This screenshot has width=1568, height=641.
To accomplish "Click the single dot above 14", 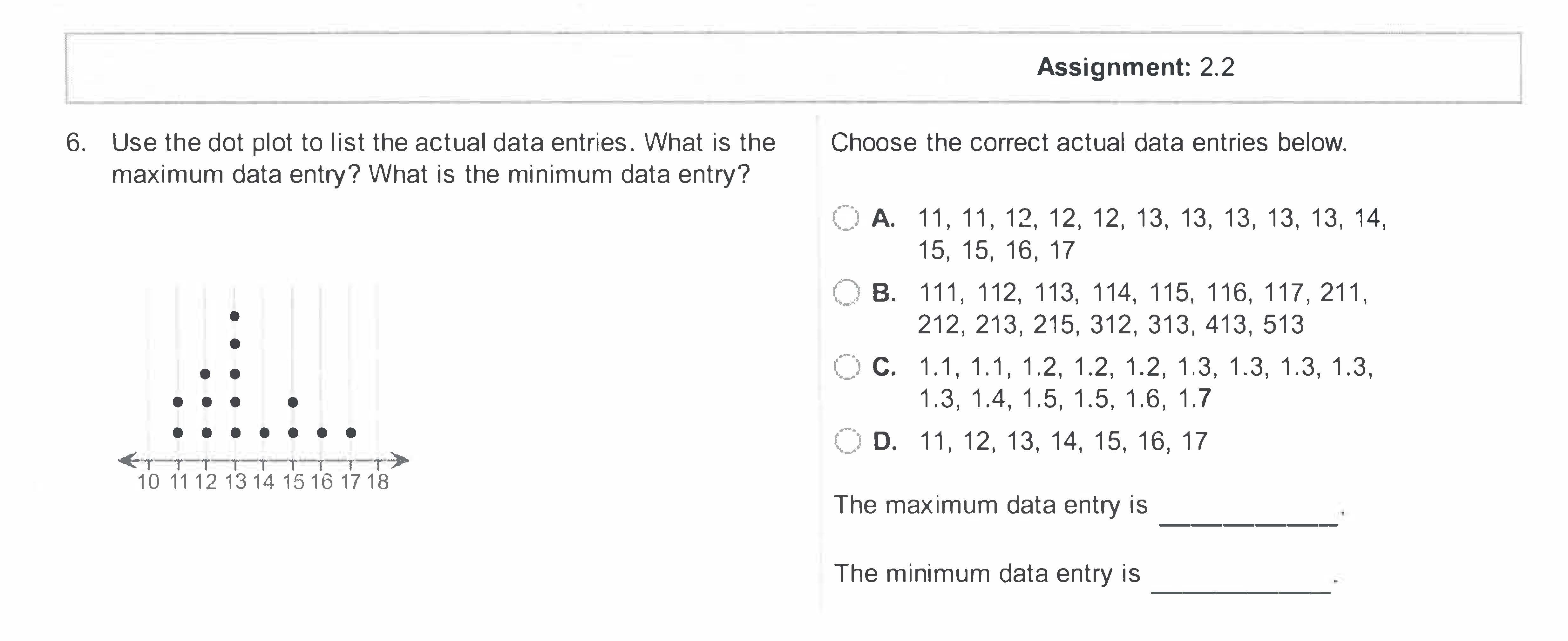I will click(264, 433).
